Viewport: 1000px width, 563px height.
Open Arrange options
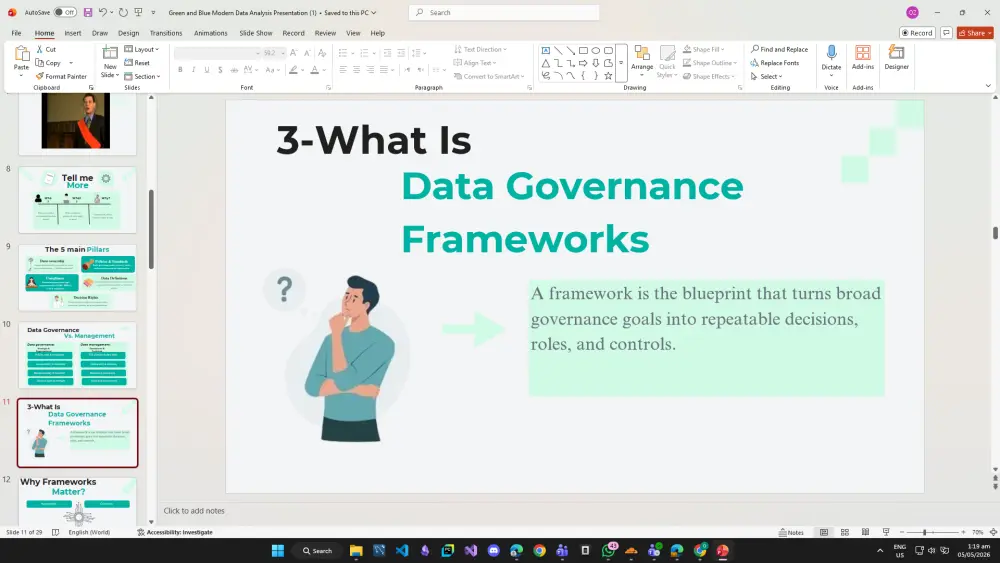[642, 61]
